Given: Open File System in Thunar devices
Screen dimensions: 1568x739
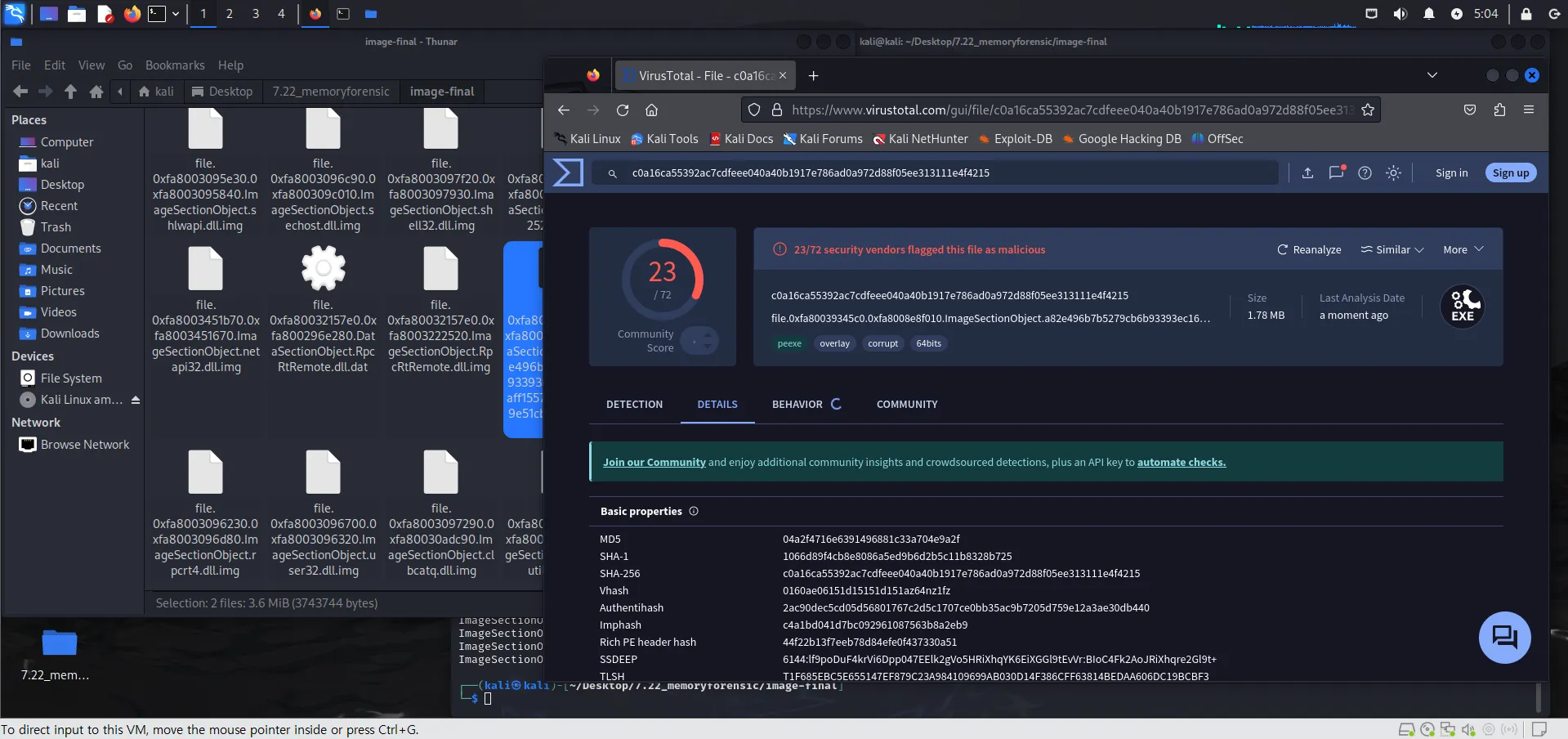Looking at the screenshot, I should coord(71,378).
